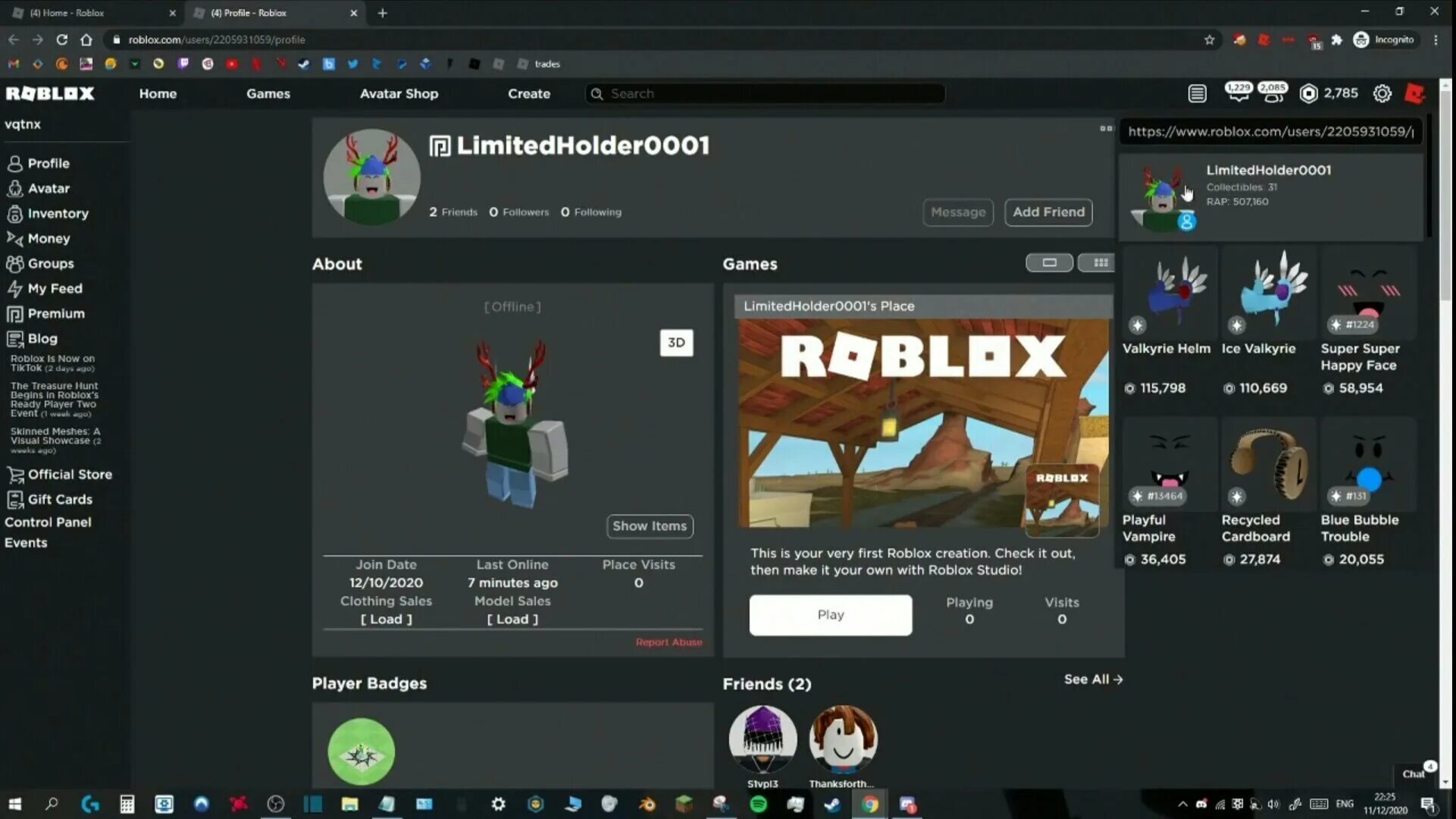Screen dimensions: 1456x819
Task: Click Add Friend button
Action: tap(1049, 211)
